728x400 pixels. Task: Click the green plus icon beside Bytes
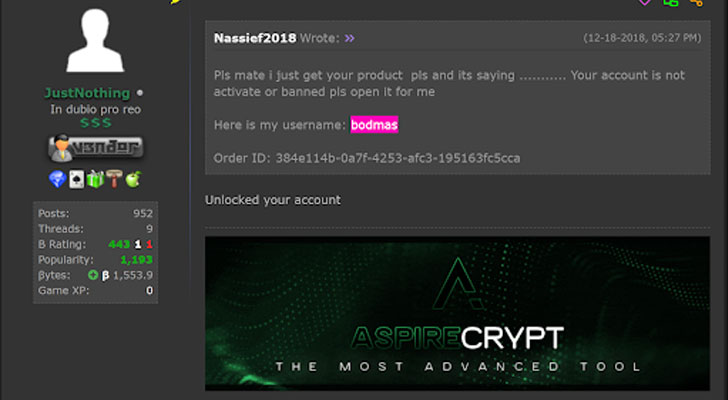tap(92, 275)
